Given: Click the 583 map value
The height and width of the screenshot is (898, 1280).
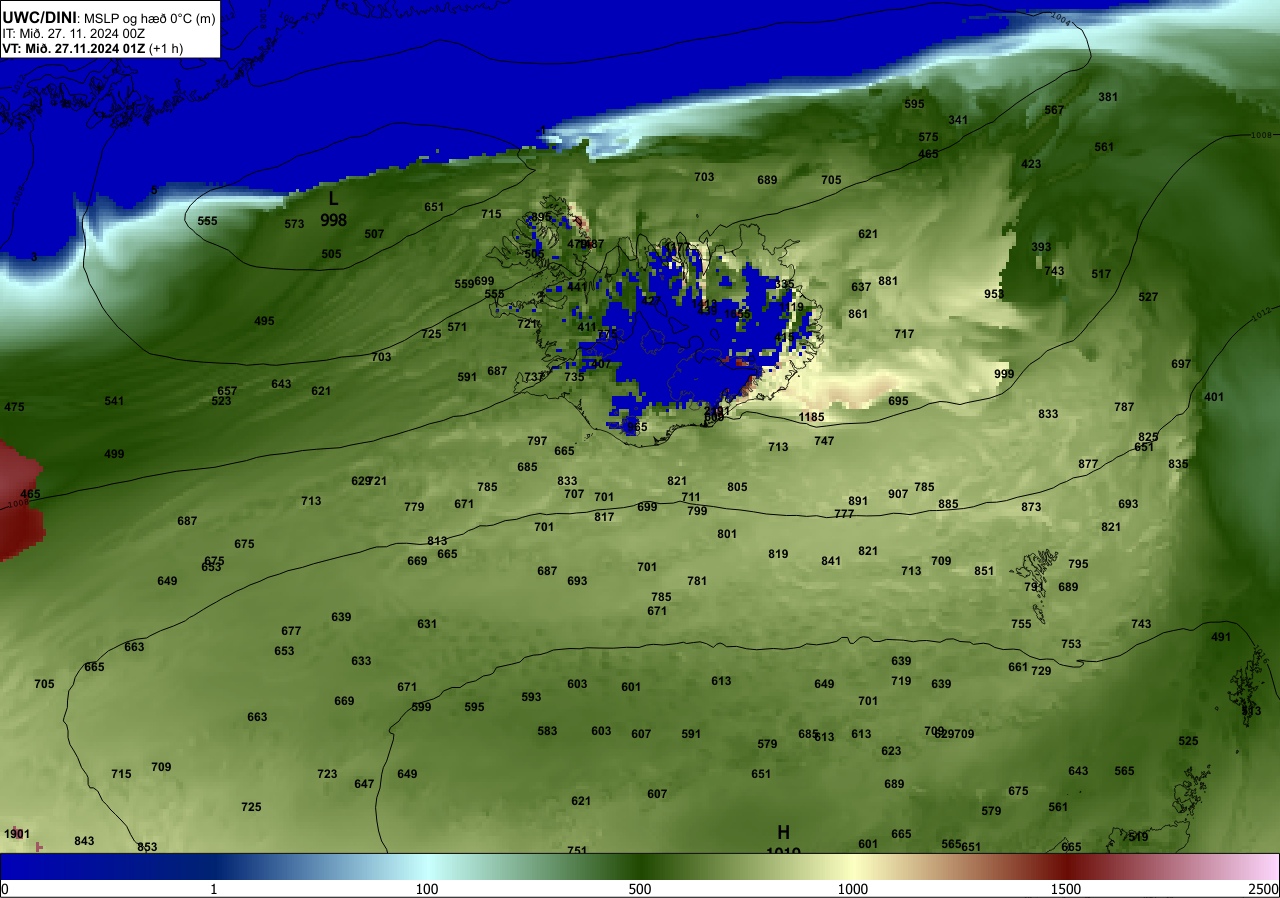Looking at the screenshot, I should click(547, 731).
